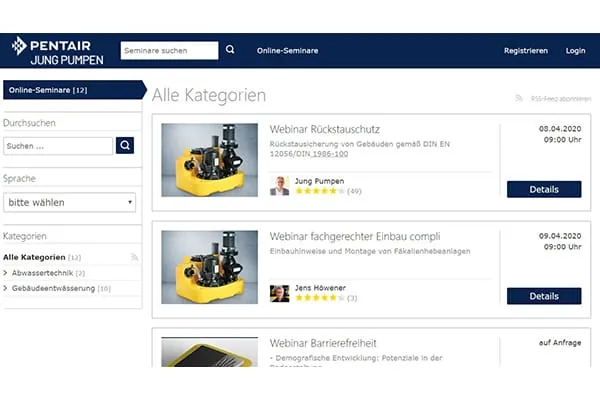
Task: Click the star rating under Jens Höwener
Action: pos(318,298)
